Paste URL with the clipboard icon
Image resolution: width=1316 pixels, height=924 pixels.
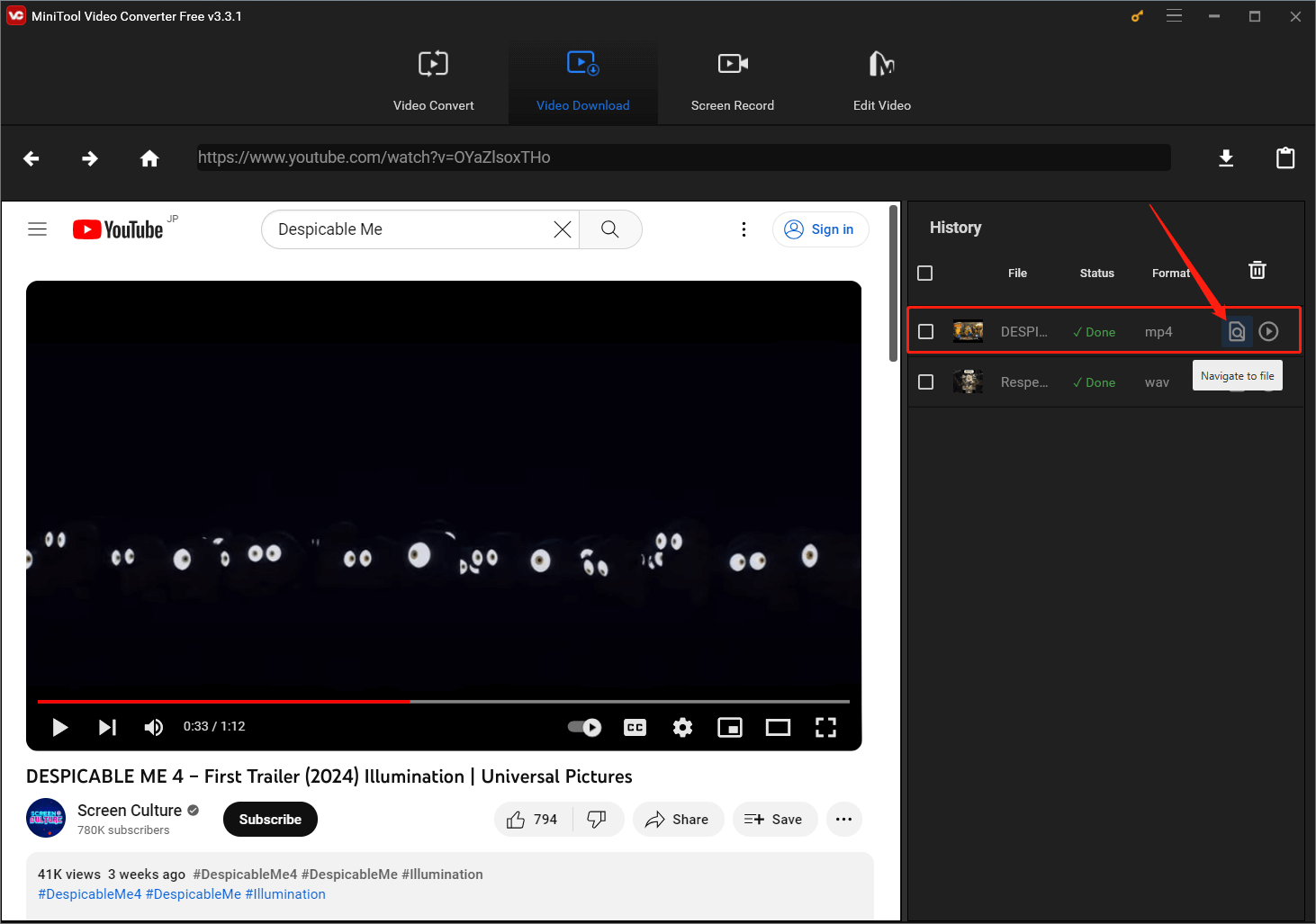(x=1285, y=157)
